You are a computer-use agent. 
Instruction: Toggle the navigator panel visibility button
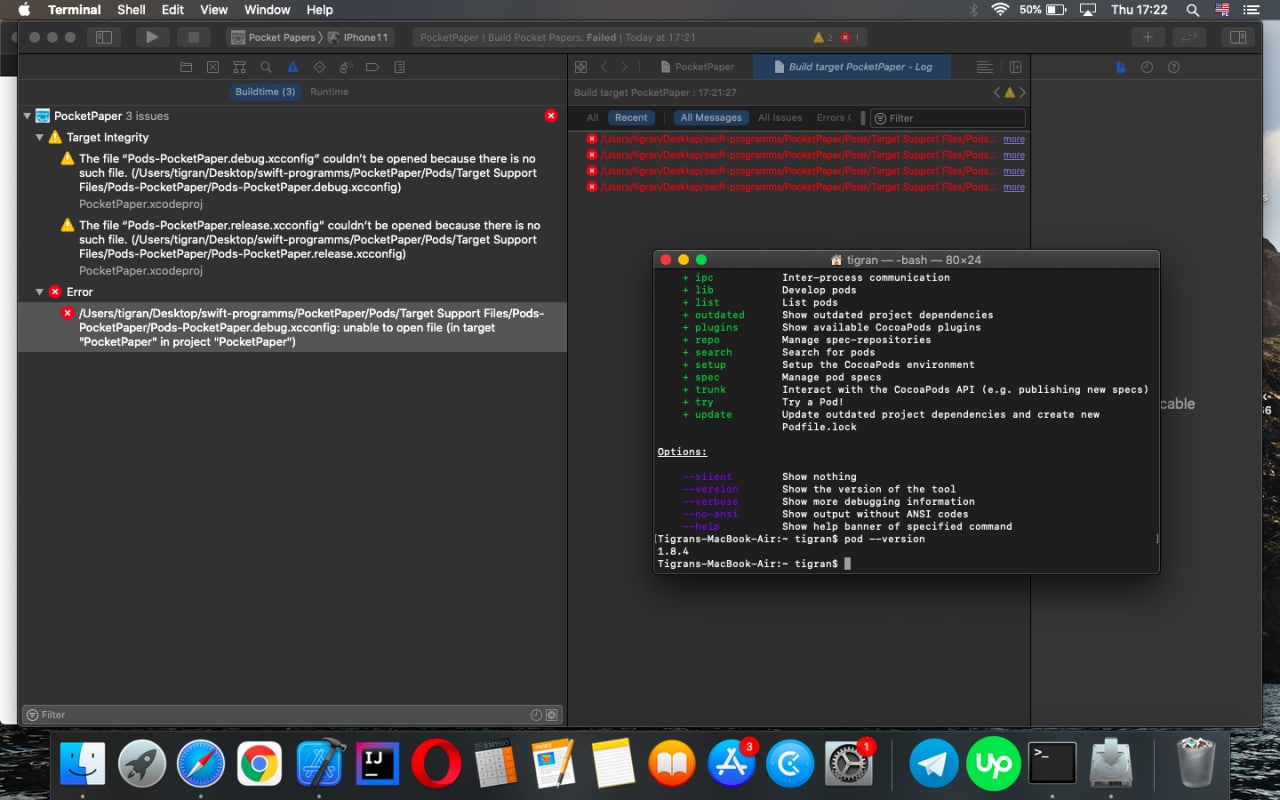[102, 37]
